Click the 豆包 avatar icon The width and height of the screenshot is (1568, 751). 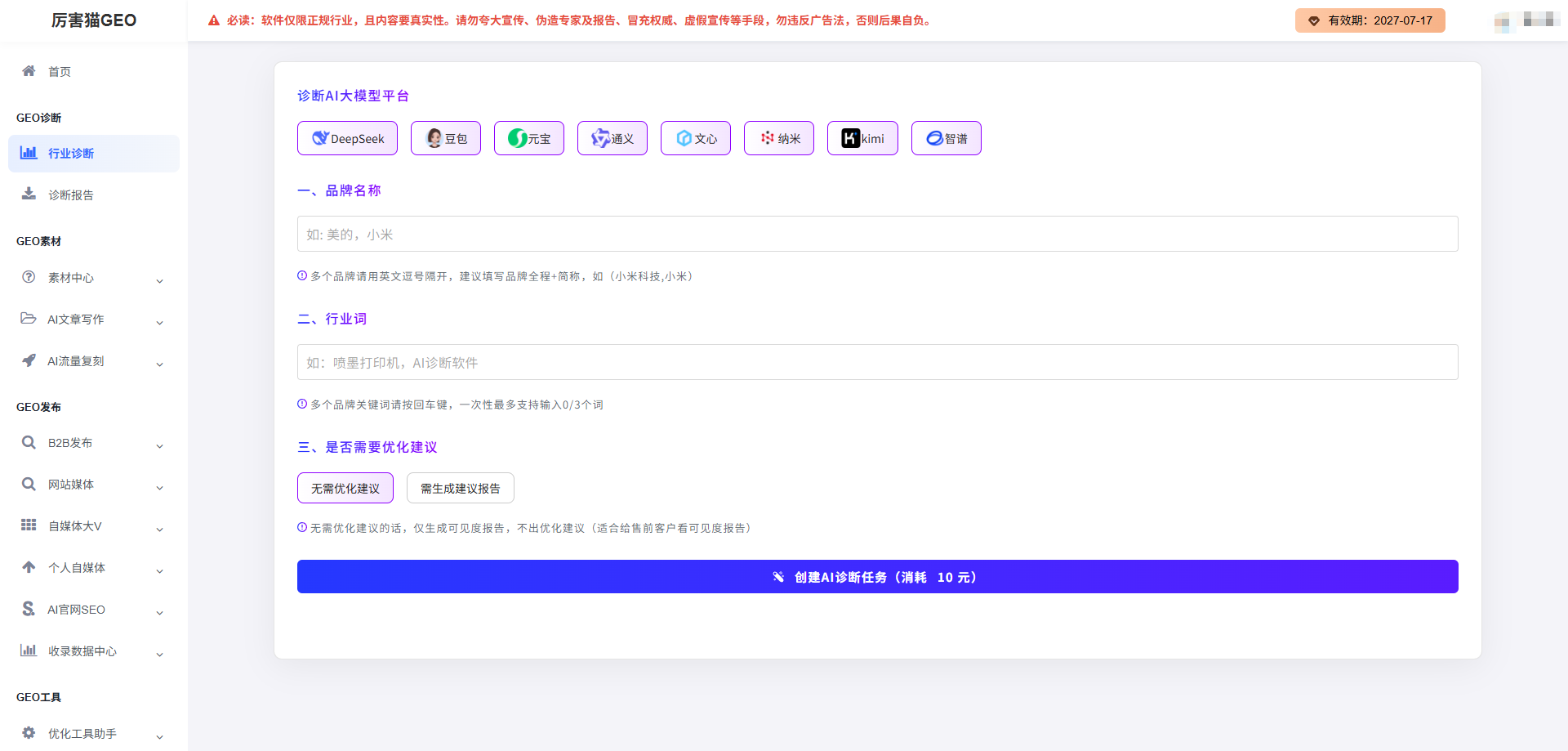pyautogui.click(x=434, y=138)
